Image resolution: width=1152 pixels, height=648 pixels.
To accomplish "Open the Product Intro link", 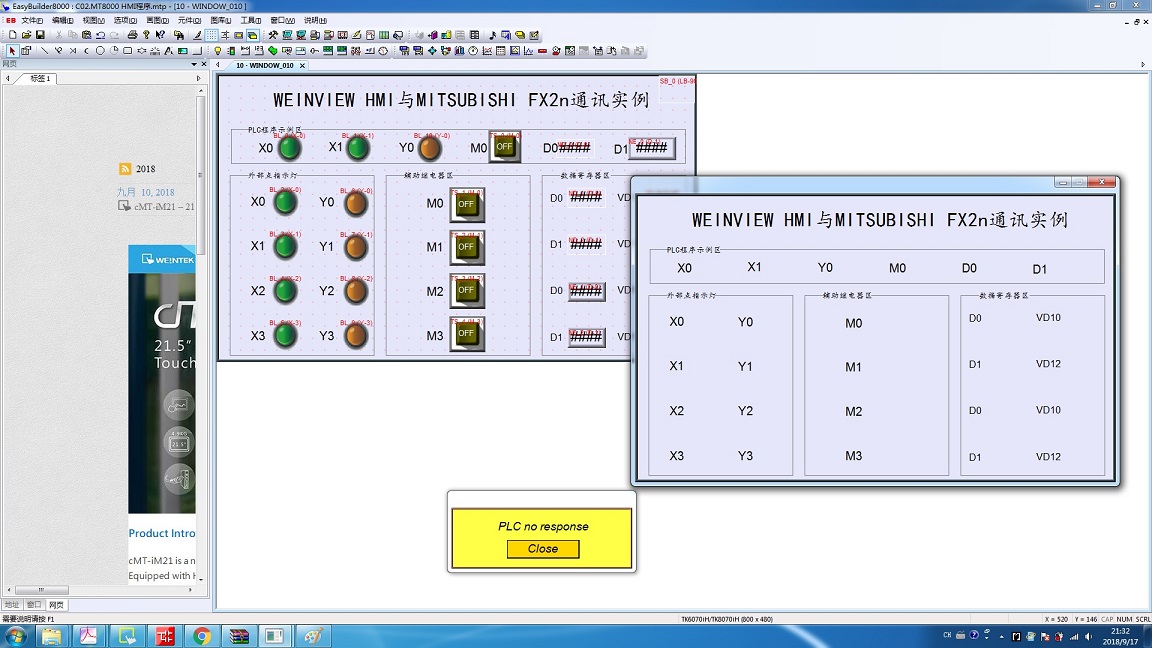I will pos(162,533).
